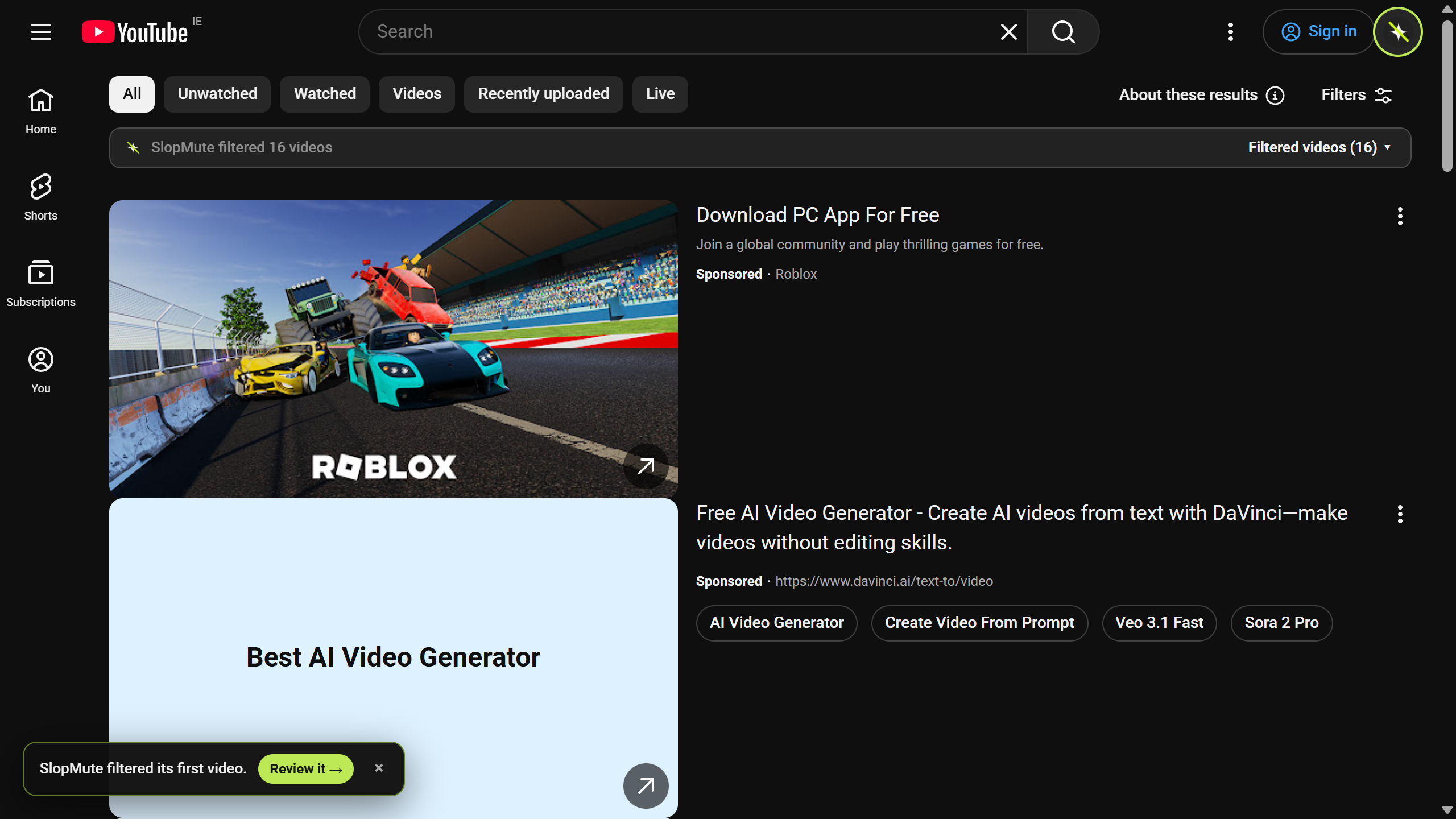Click the SlopMute star icon in banner
1456x819 pixels.
click(x=133, y=148)
